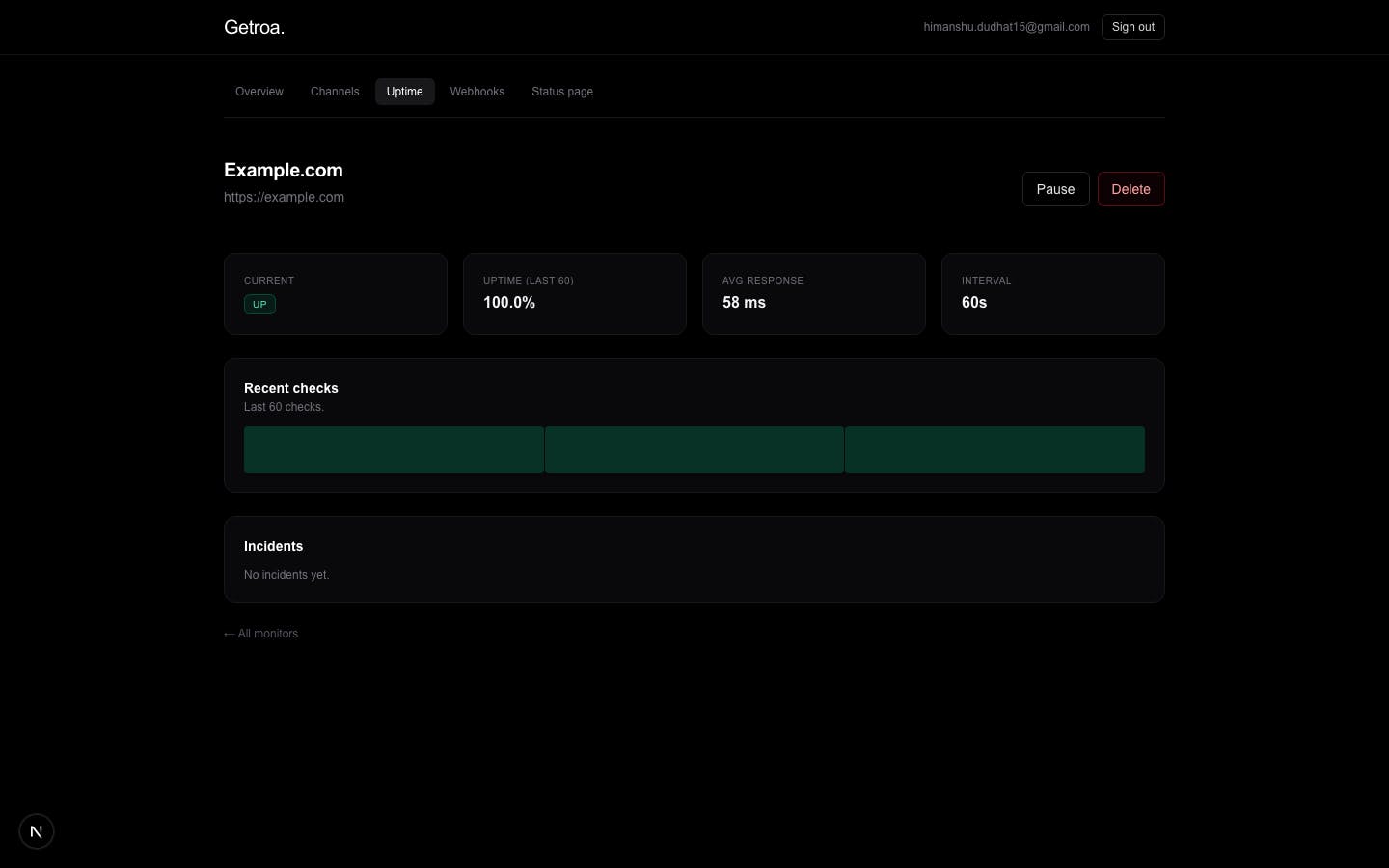Click the https://example.com URL text

(284, 197)
